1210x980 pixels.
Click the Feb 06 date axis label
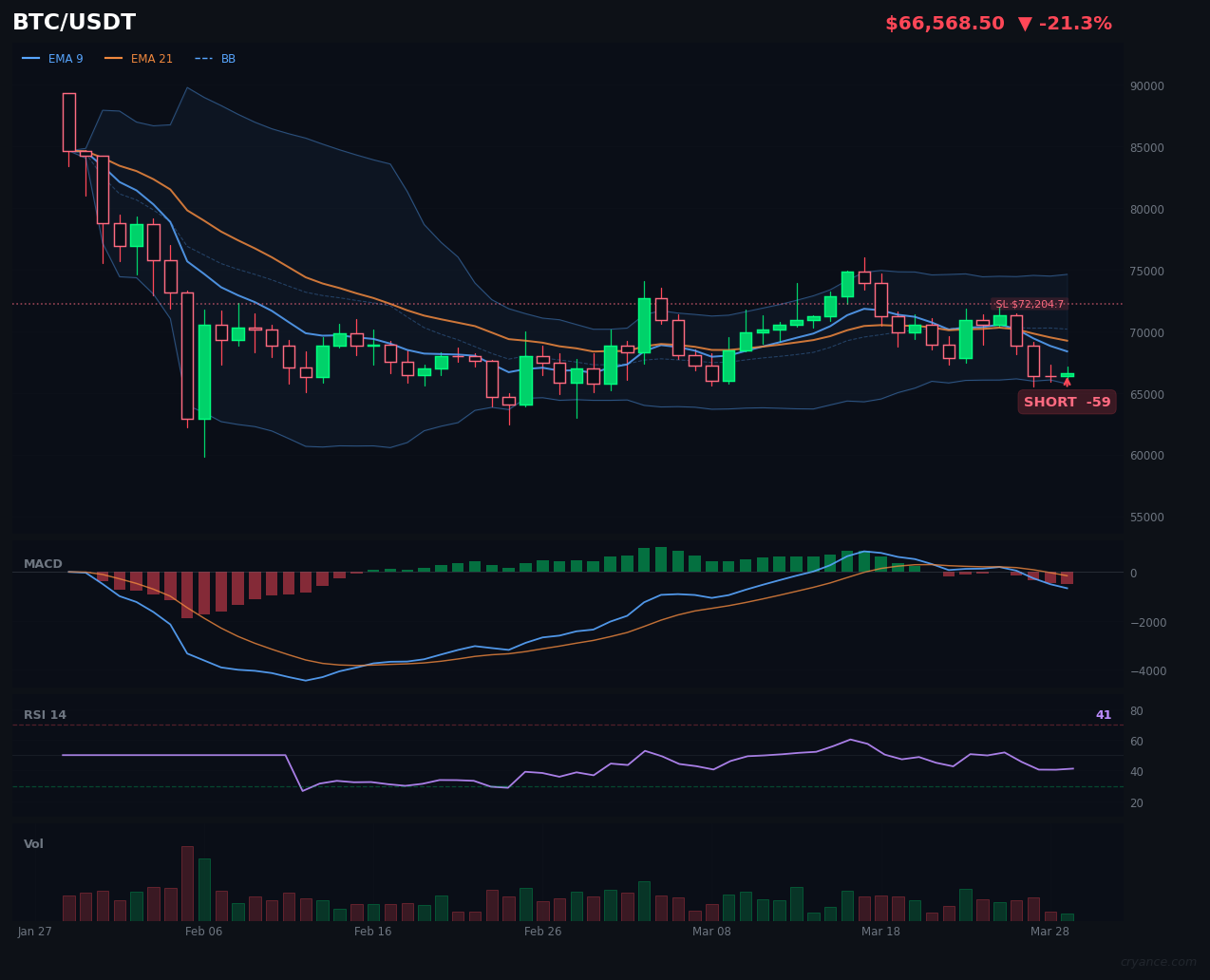point(203,932)
